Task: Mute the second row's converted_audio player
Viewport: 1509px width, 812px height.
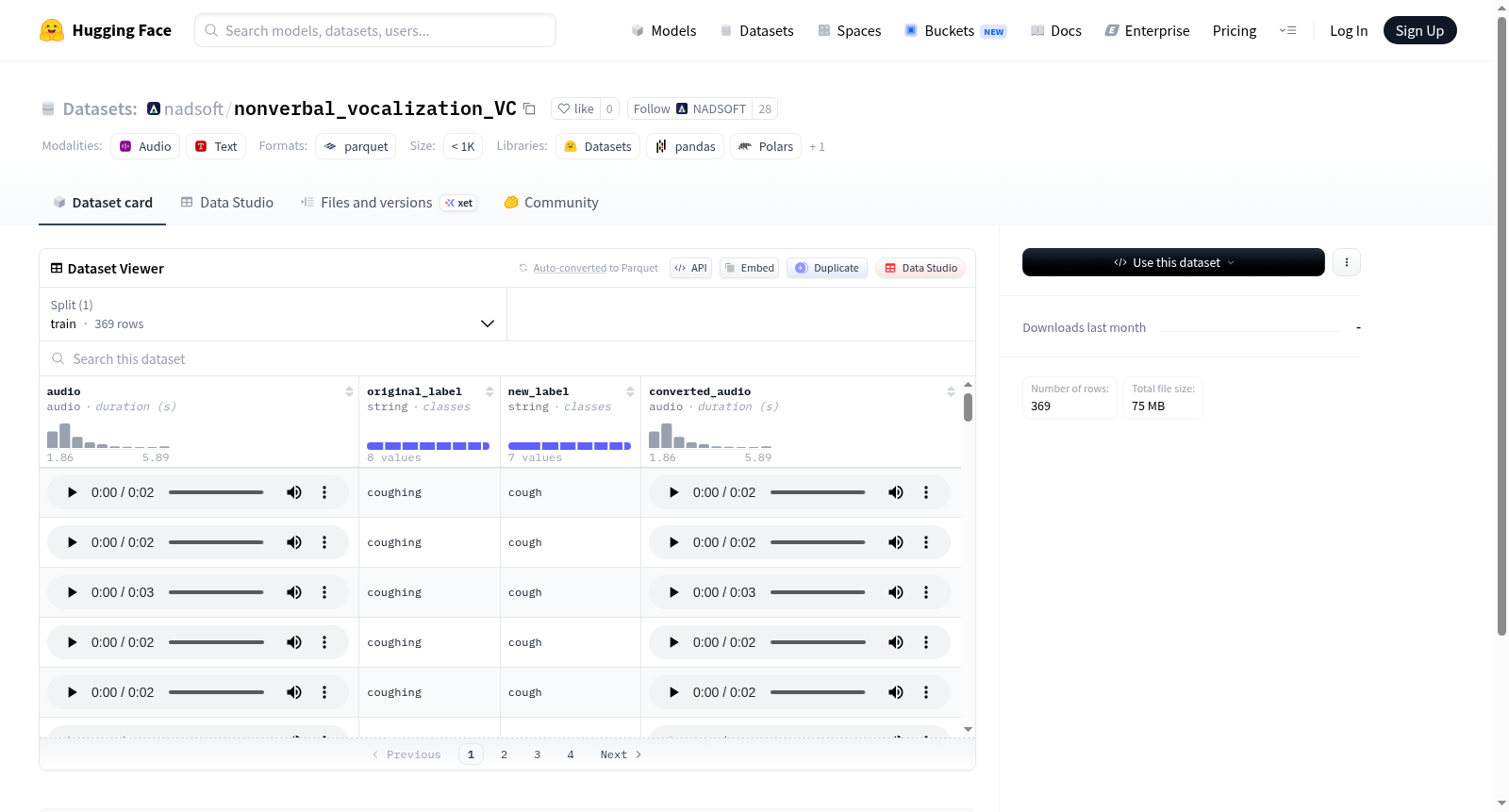Action: click(x=896, y=542)
